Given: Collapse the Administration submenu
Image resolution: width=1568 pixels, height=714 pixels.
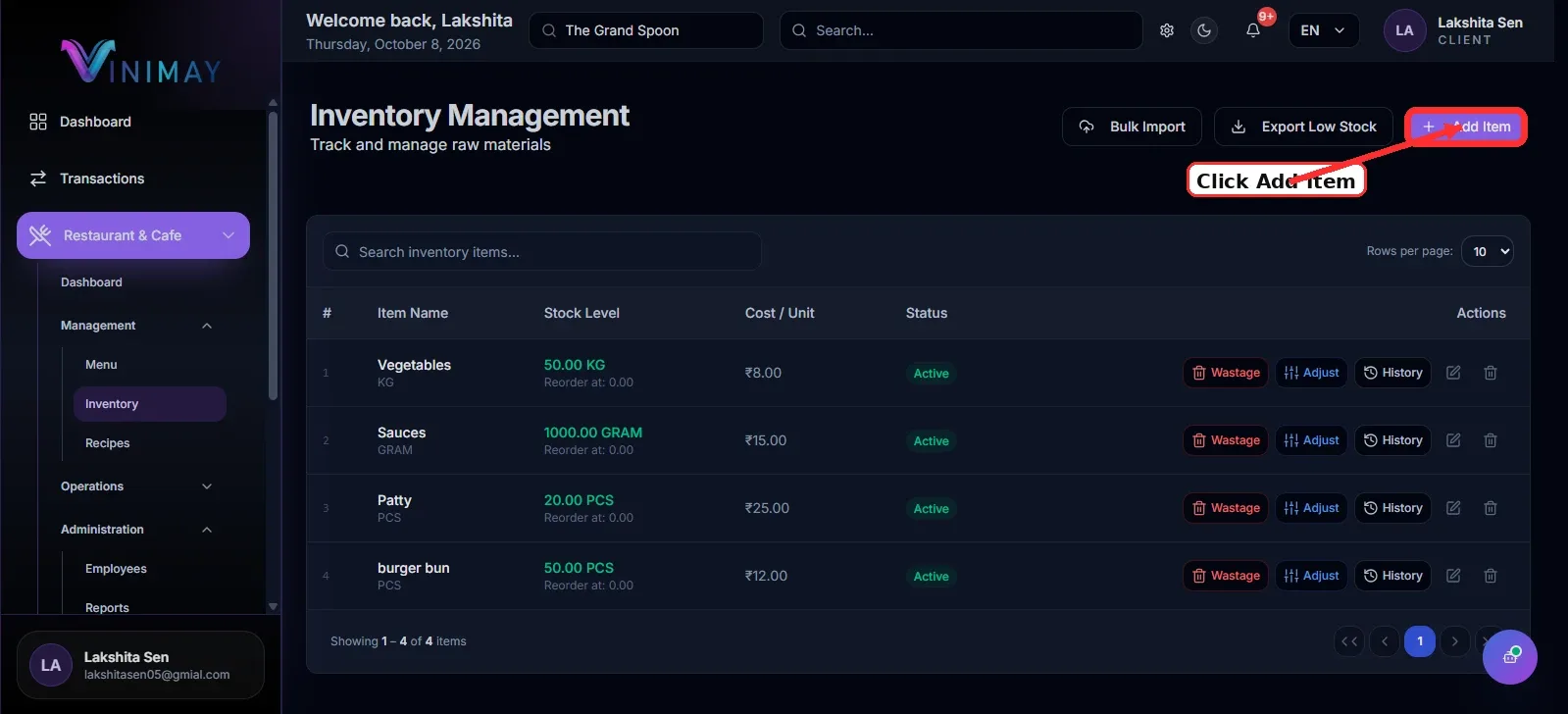Looking at the screenshot, I should click(136, 530).
